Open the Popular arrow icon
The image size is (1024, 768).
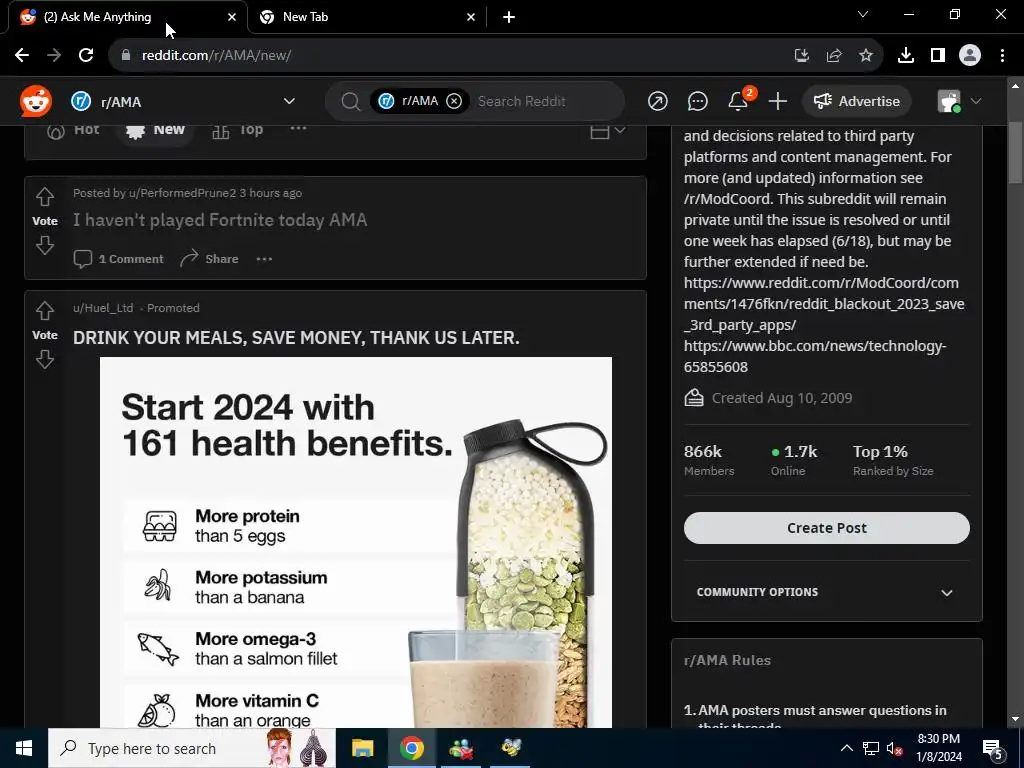tap(658, 101)
